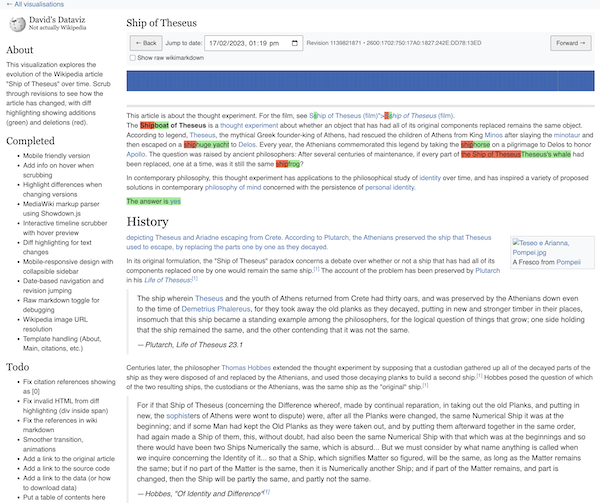The width and height of the screenshot is (600, 503).
Task: Click 'Smoother transition, animations' todo item
Action: pyautogui.click(x=53, y=444)
